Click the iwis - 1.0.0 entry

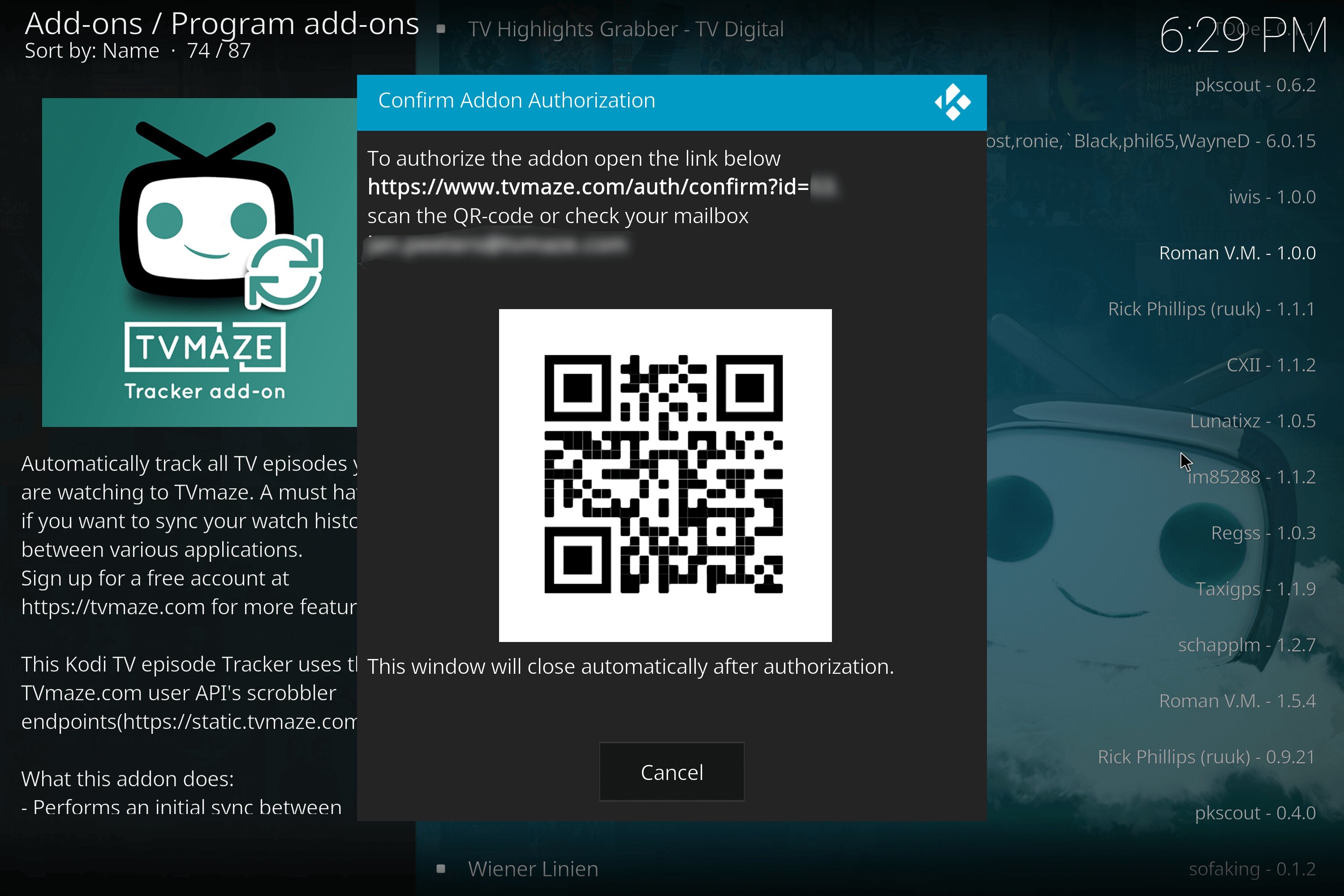pyautogui.click(x=1272, y=197)
